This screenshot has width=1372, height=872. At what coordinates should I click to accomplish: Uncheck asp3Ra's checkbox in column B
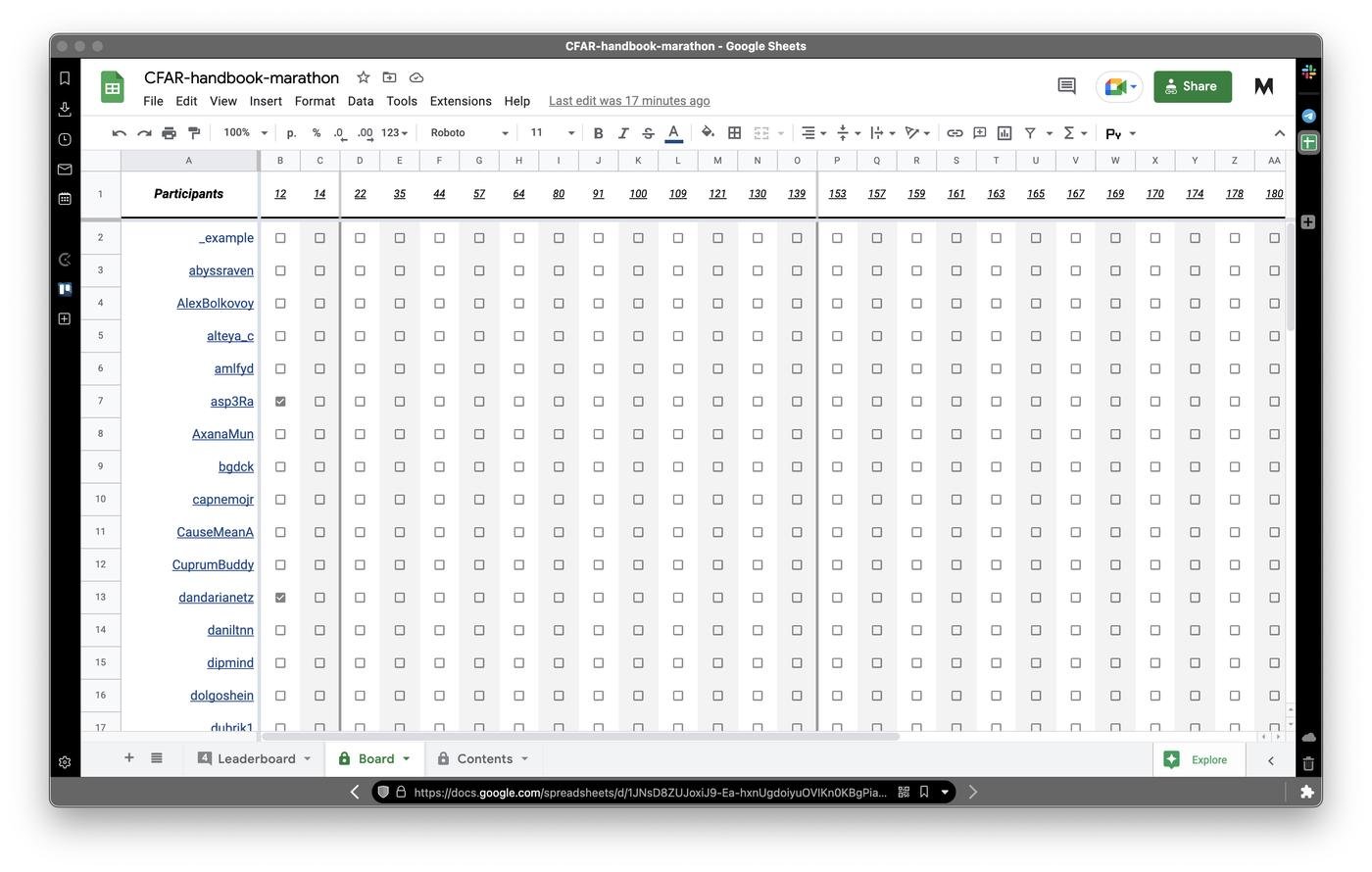pyautogui.click(x=280, y=402)
